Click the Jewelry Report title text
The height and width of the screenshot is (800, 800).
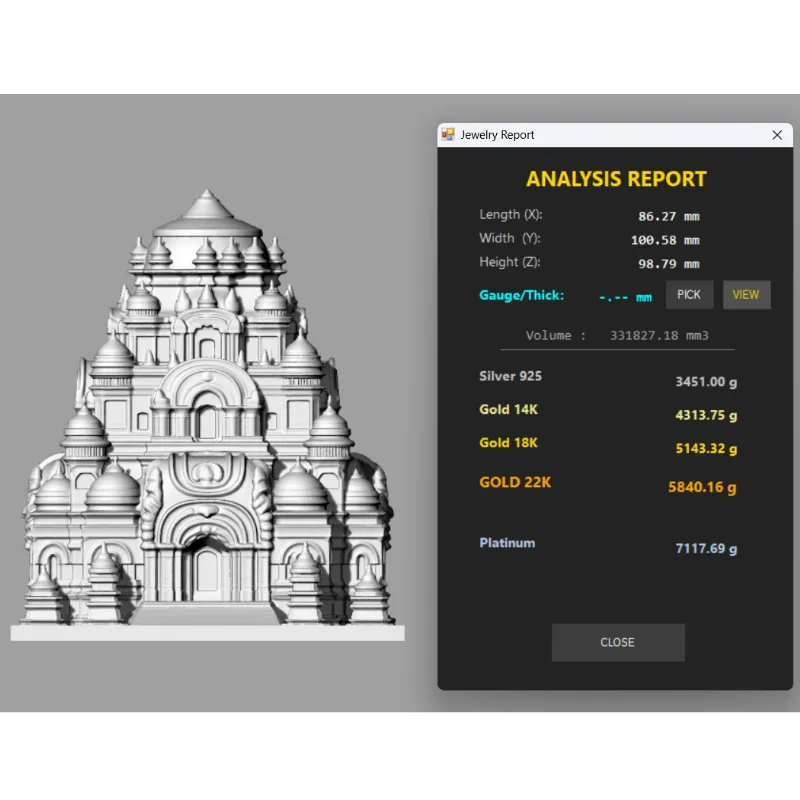(x=497, y=135)
